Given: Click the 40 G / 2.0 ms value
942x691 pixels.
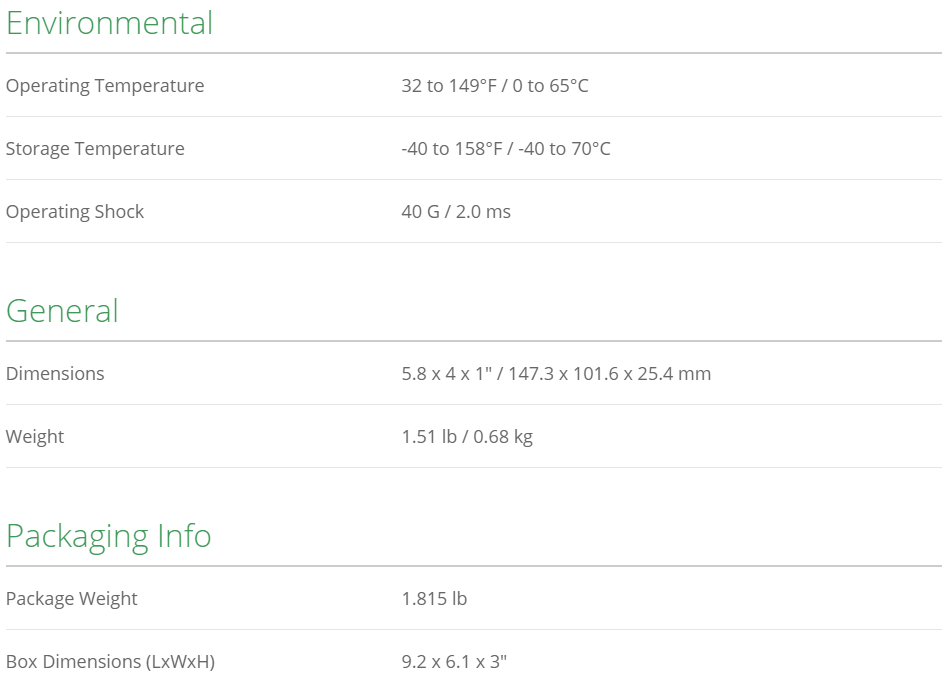Looking at the screenshot, I should [x=456, y=212].
